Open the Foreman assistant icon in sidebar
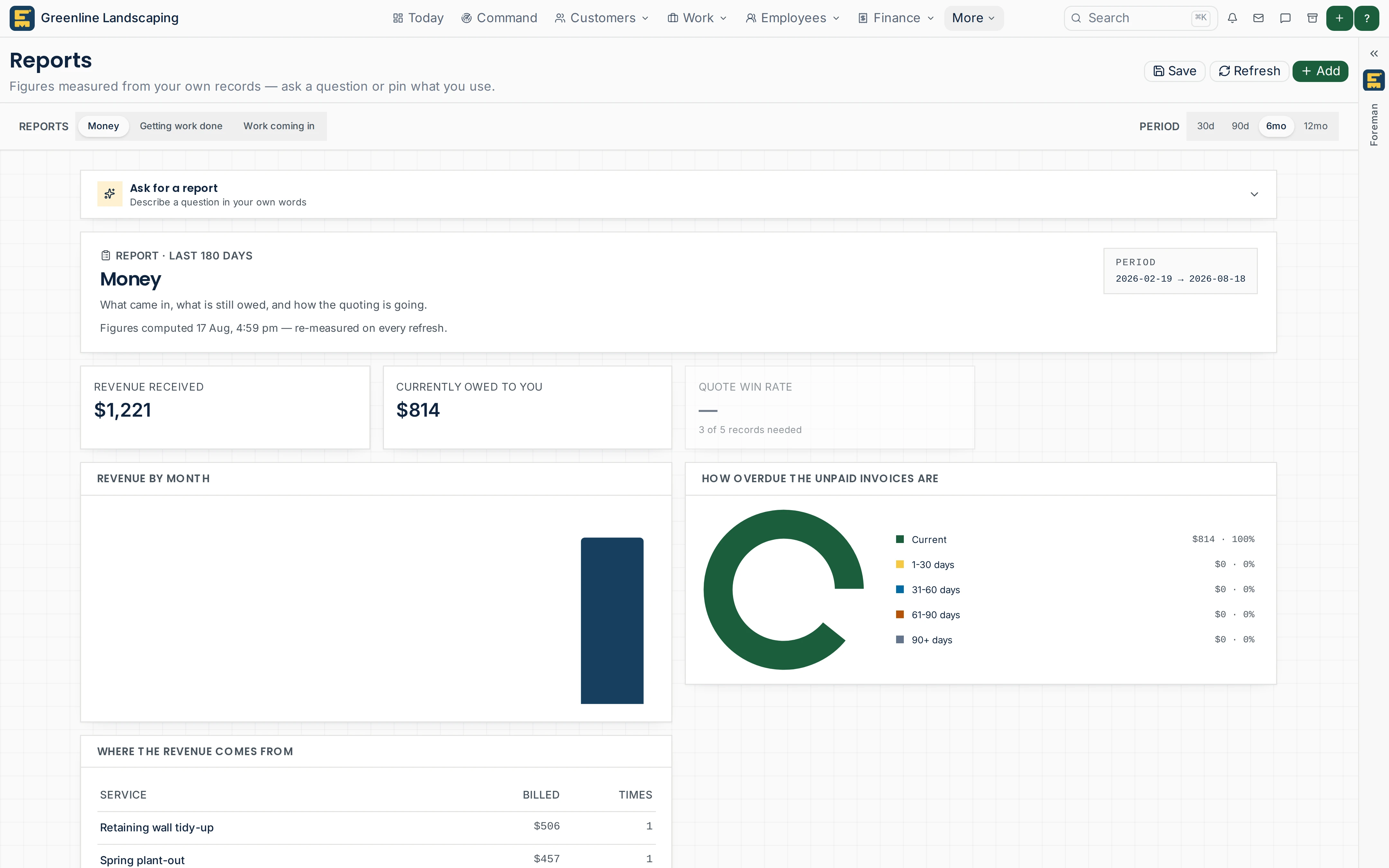1389x868 pixels. 1374,80
